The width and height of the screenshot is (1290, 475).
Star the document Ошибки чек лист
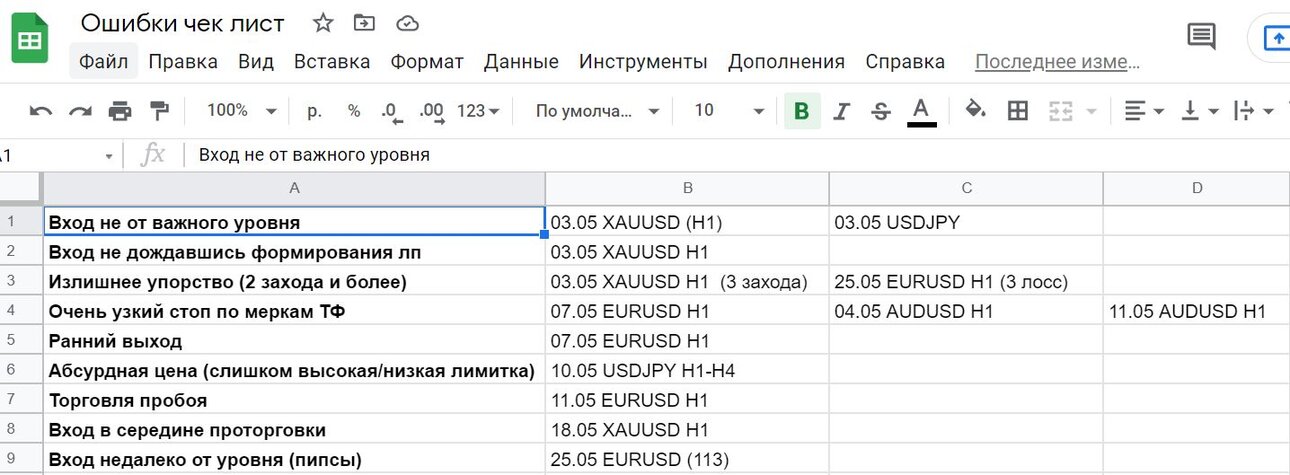[323, 22]
